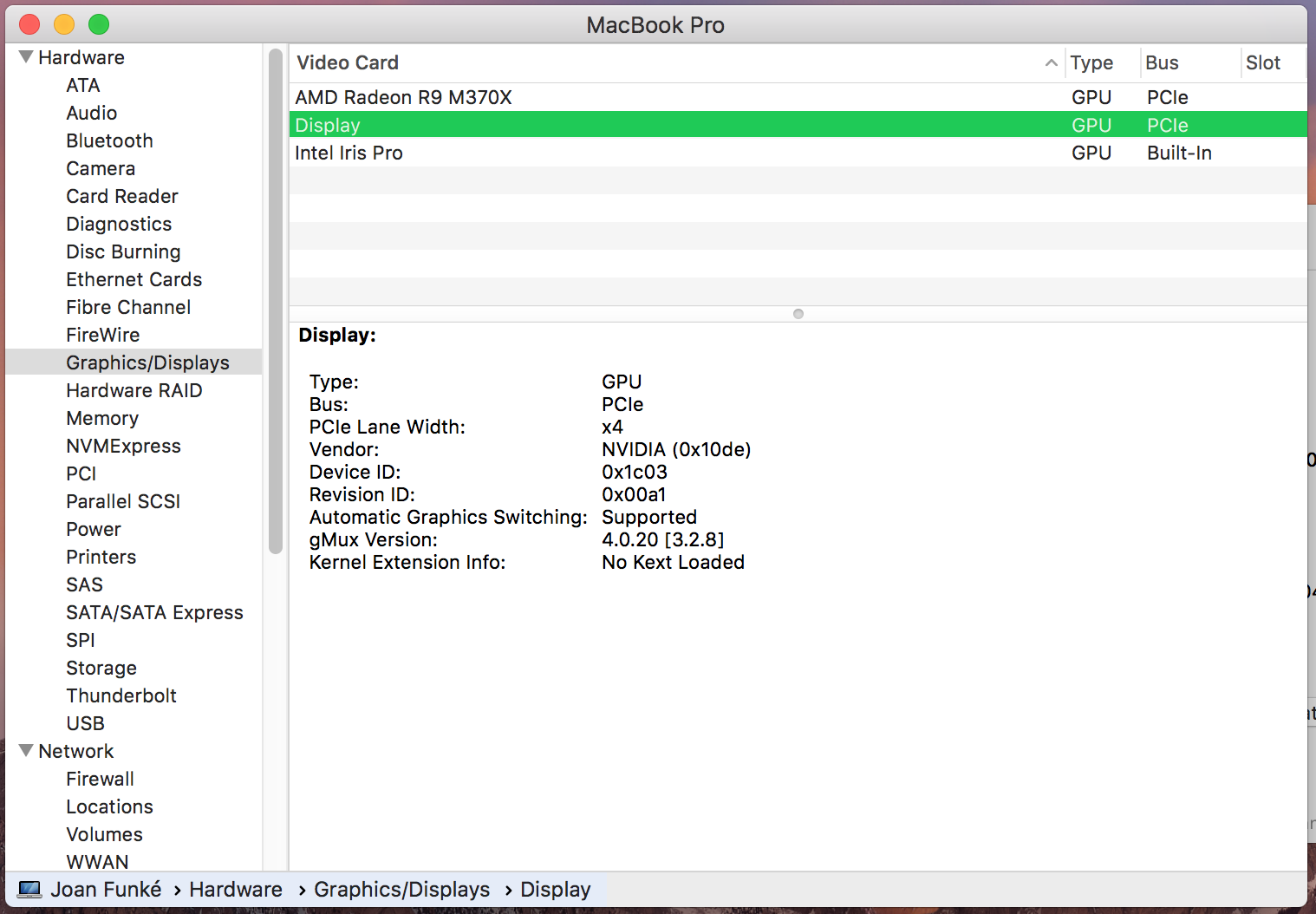This screenshot has width=1316, height=914.
Task: Click Hardware in the path bar
Action: pyautogui.click(x=236, y=890)
